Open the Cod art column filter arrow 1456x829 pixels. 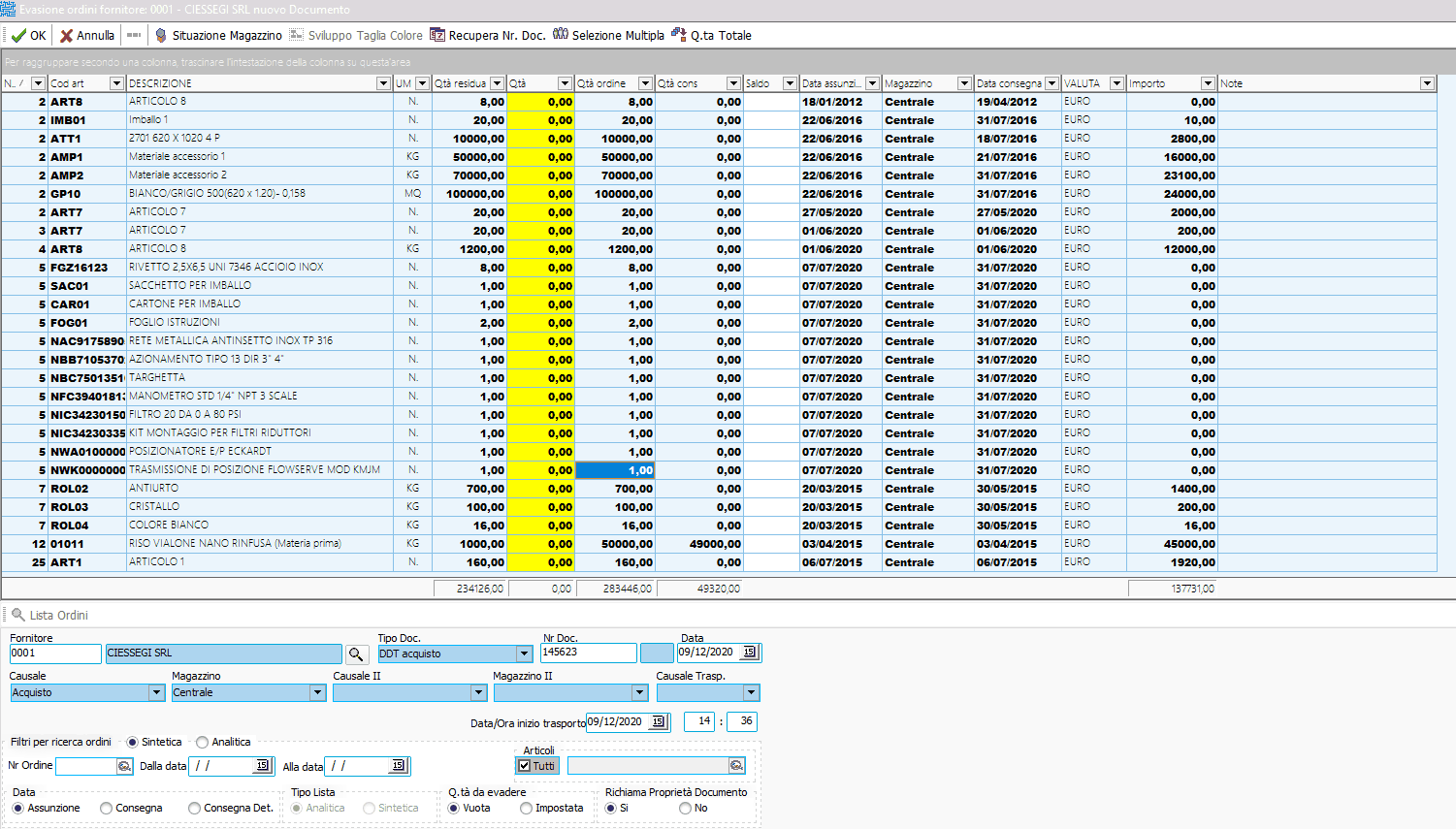tap(116, 83)
